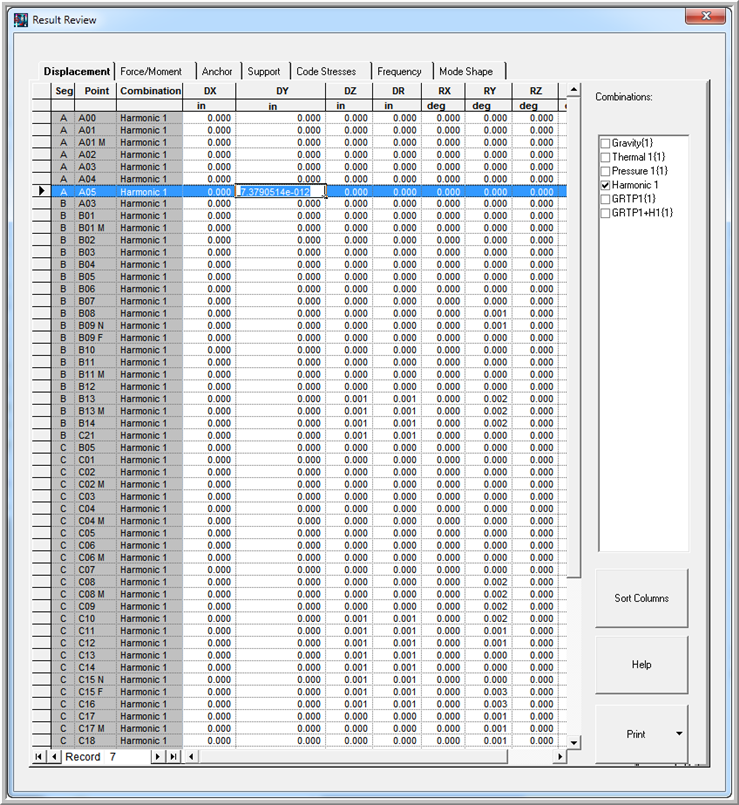
Task: Switch to the Code Stresses tab
Action: click(326, 71)
